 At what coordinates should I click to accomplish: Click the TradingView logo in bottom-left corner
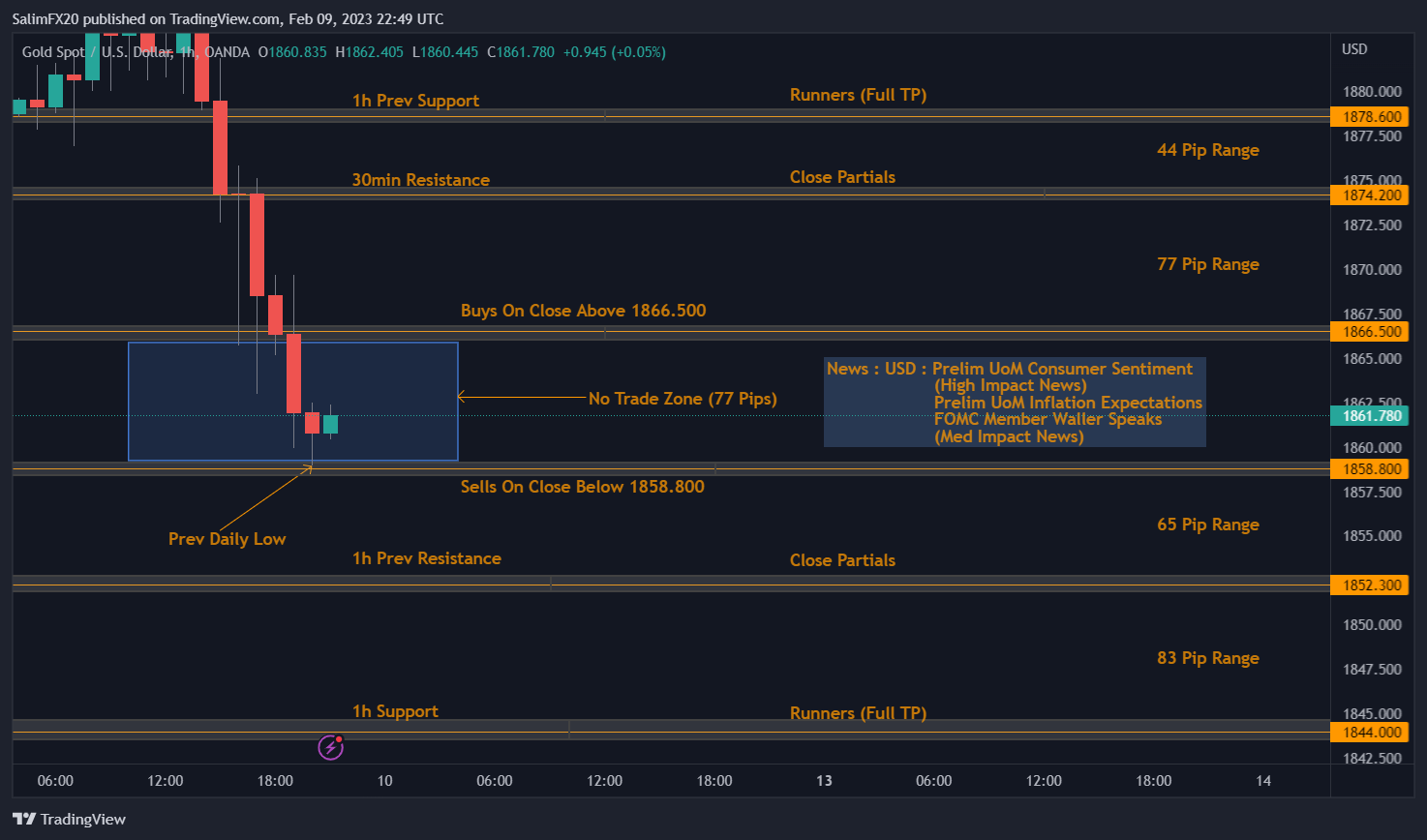69,819
